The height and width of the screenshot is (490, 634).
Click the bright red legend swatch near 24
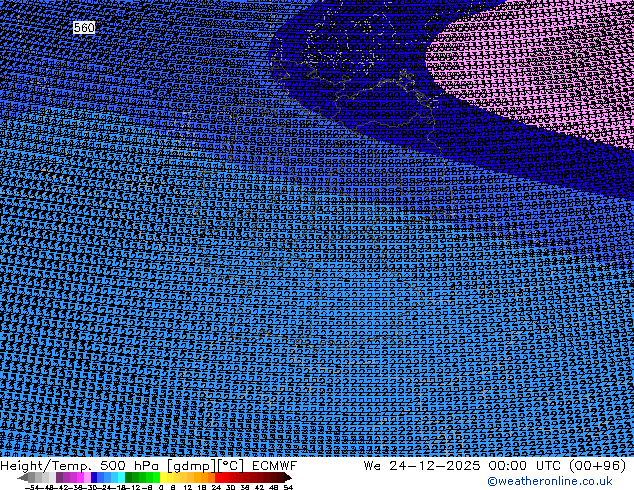click(x=218, y=477)
